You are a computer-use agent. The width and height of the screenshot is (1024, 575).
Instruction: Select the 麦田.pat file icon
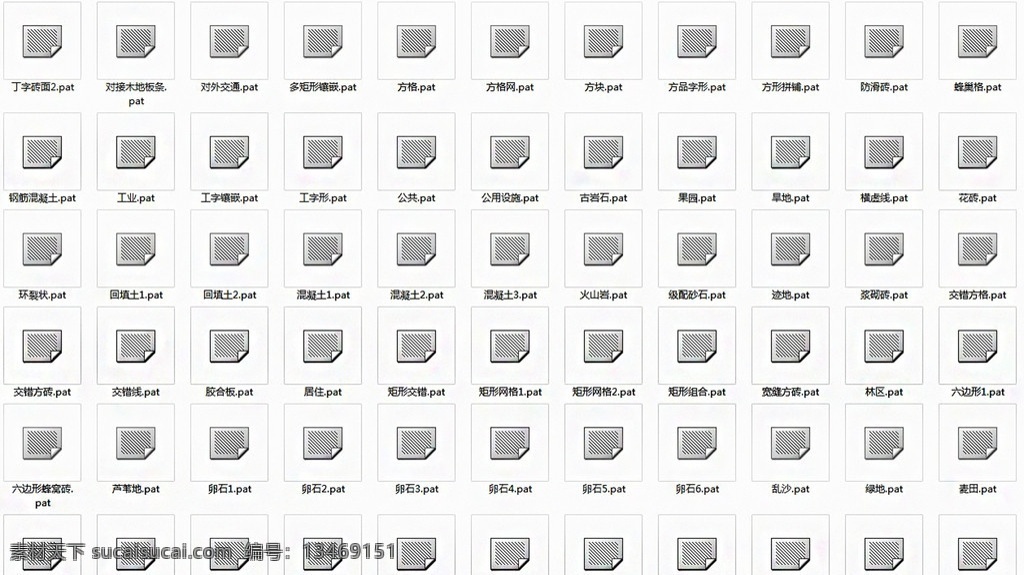click(x=978, y=442)
